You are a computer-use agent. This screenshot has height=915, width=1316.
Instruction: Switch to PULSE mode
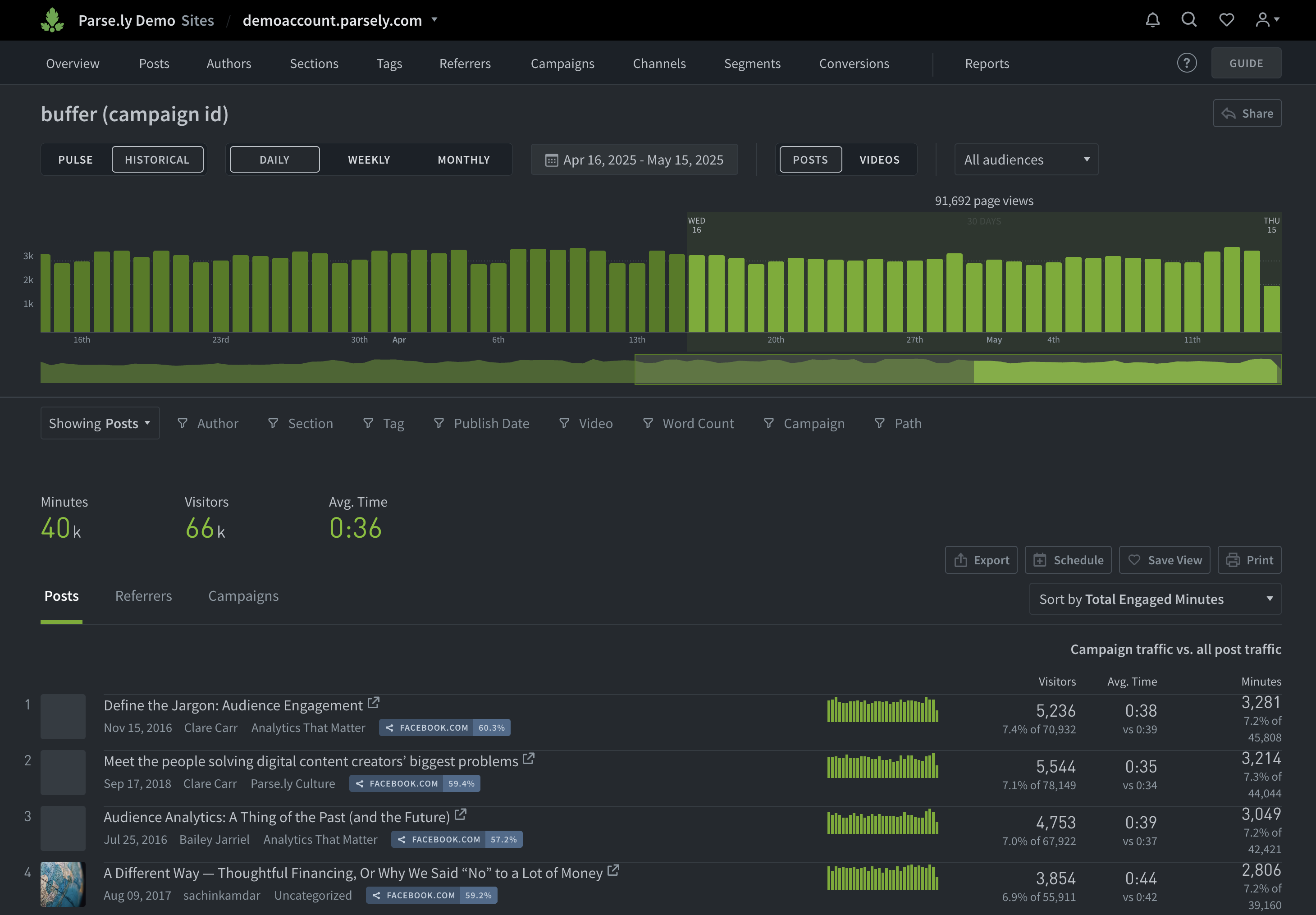76,160
